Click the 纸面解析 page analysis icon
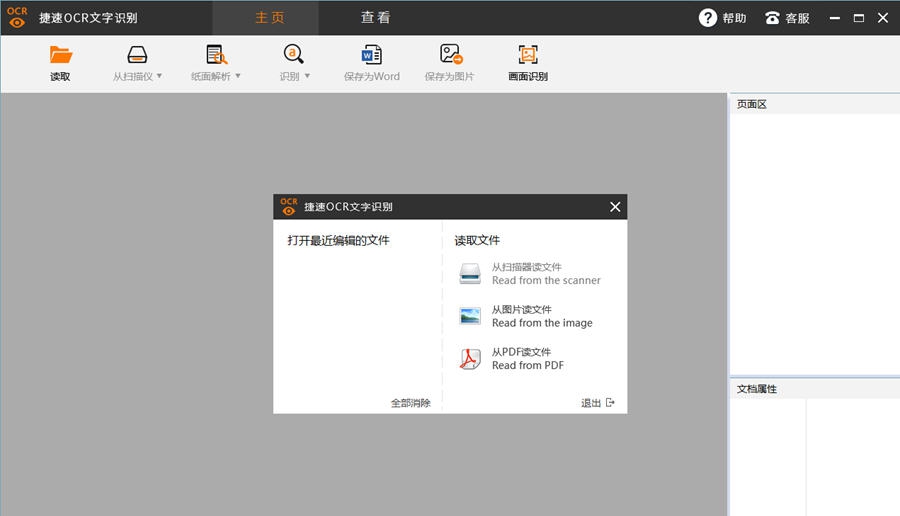Screen dimensions: 900x516 coord(216,55)
